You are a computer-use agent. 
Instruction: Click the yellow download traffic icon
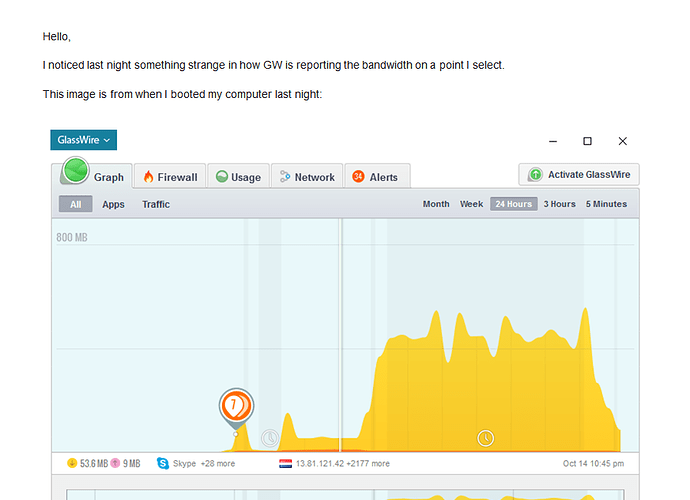(x=72, y=464)
